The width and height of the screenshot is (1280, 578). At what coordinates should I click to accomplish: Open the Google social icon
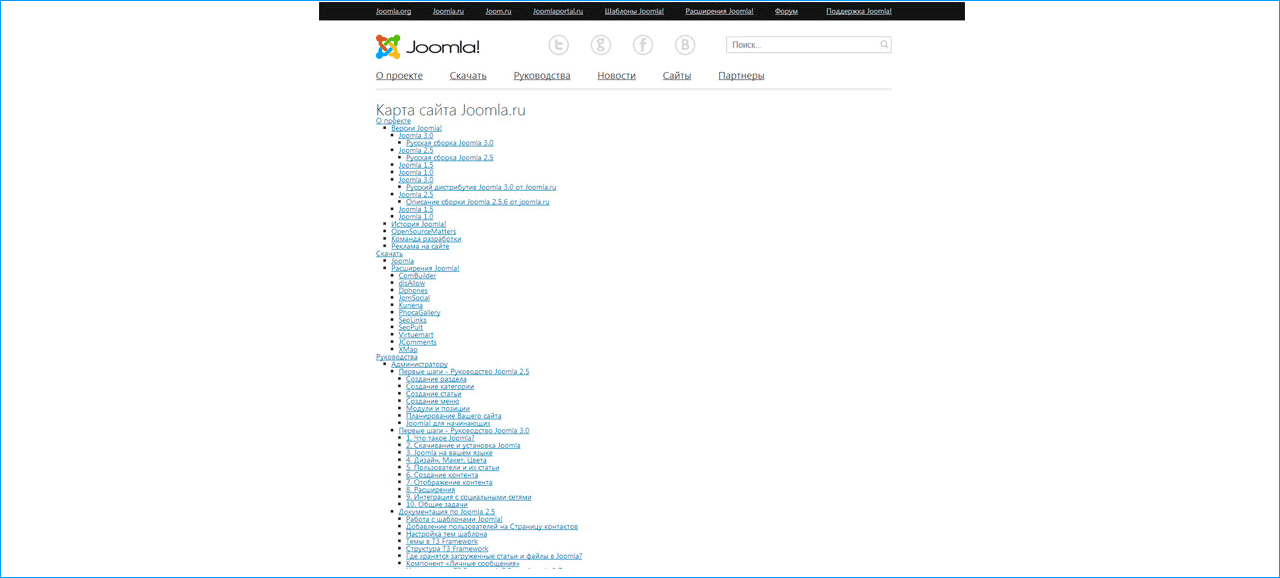point(600,45)
